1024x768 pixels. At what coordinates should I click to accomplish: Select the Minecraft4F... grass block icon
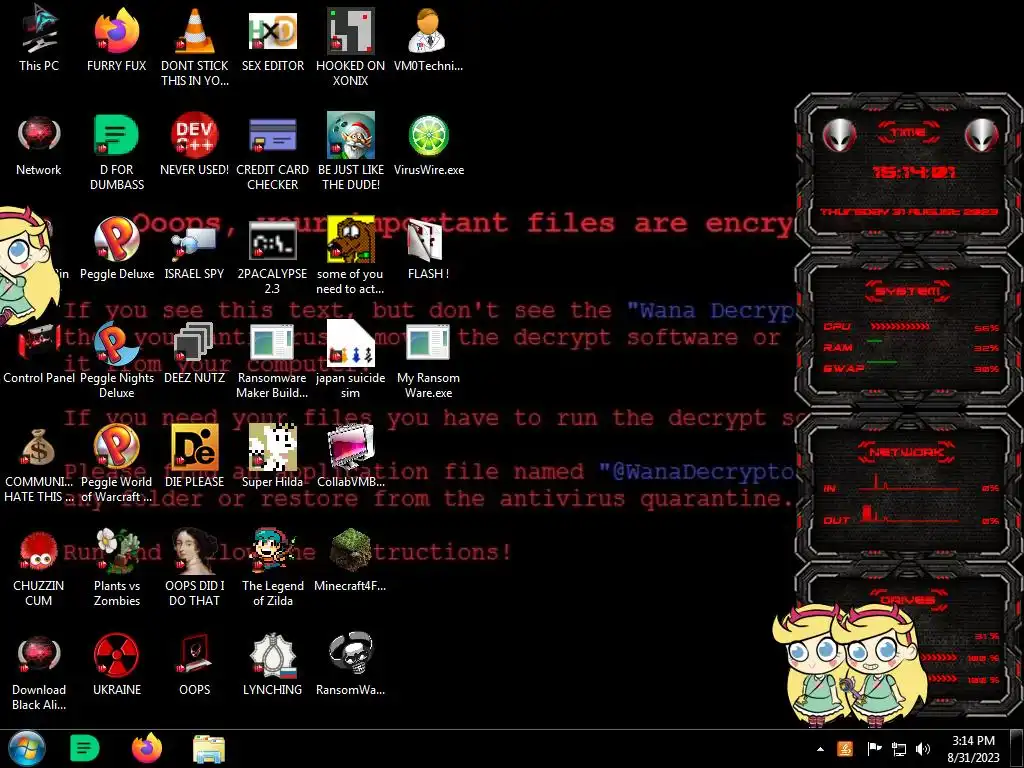351,560
